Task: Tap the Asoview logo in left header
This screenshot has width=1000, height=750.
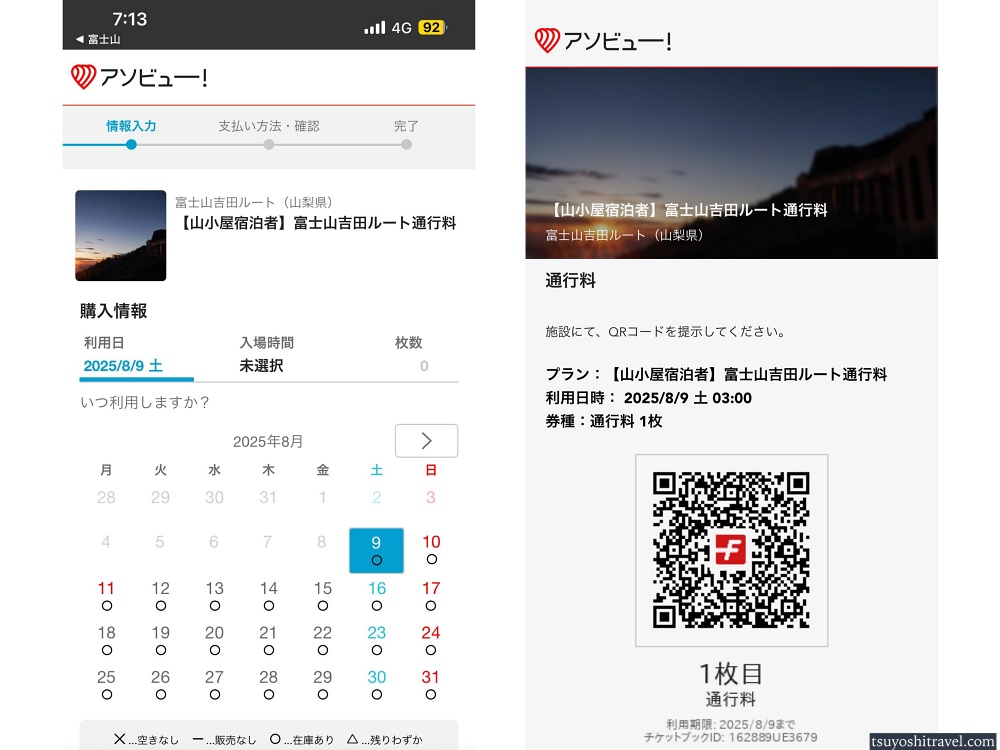Action: pyautogui.click(x=139, y=77)
